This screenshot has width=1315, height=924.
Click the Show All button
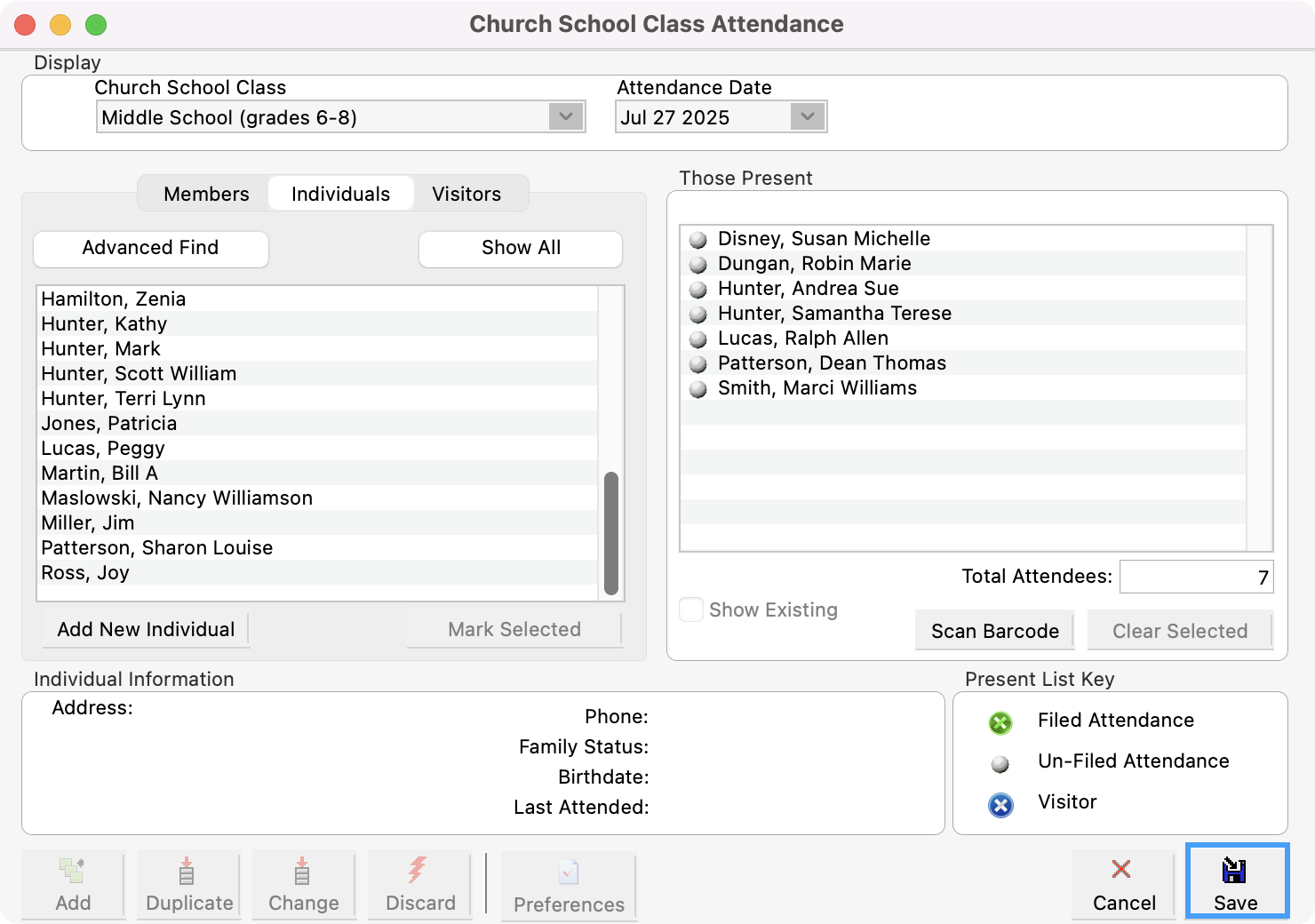[x=520, y=248]
